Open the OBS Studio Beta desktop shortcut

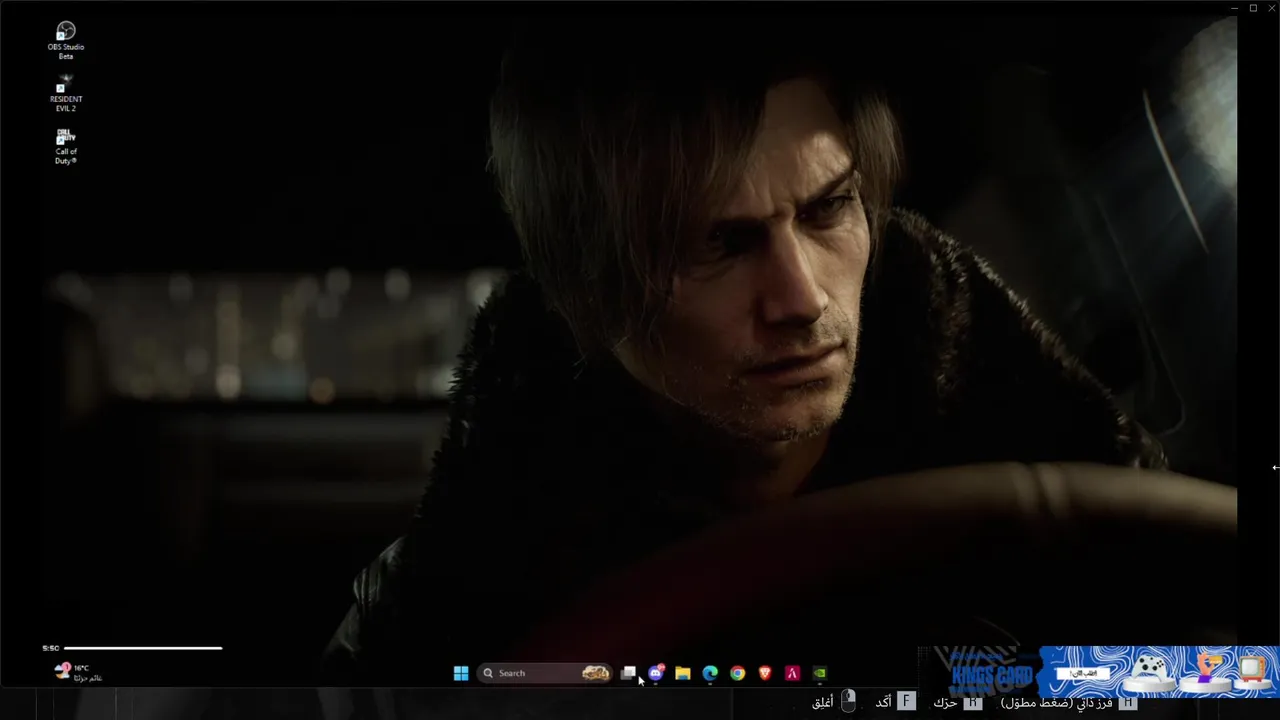[66, 40]
